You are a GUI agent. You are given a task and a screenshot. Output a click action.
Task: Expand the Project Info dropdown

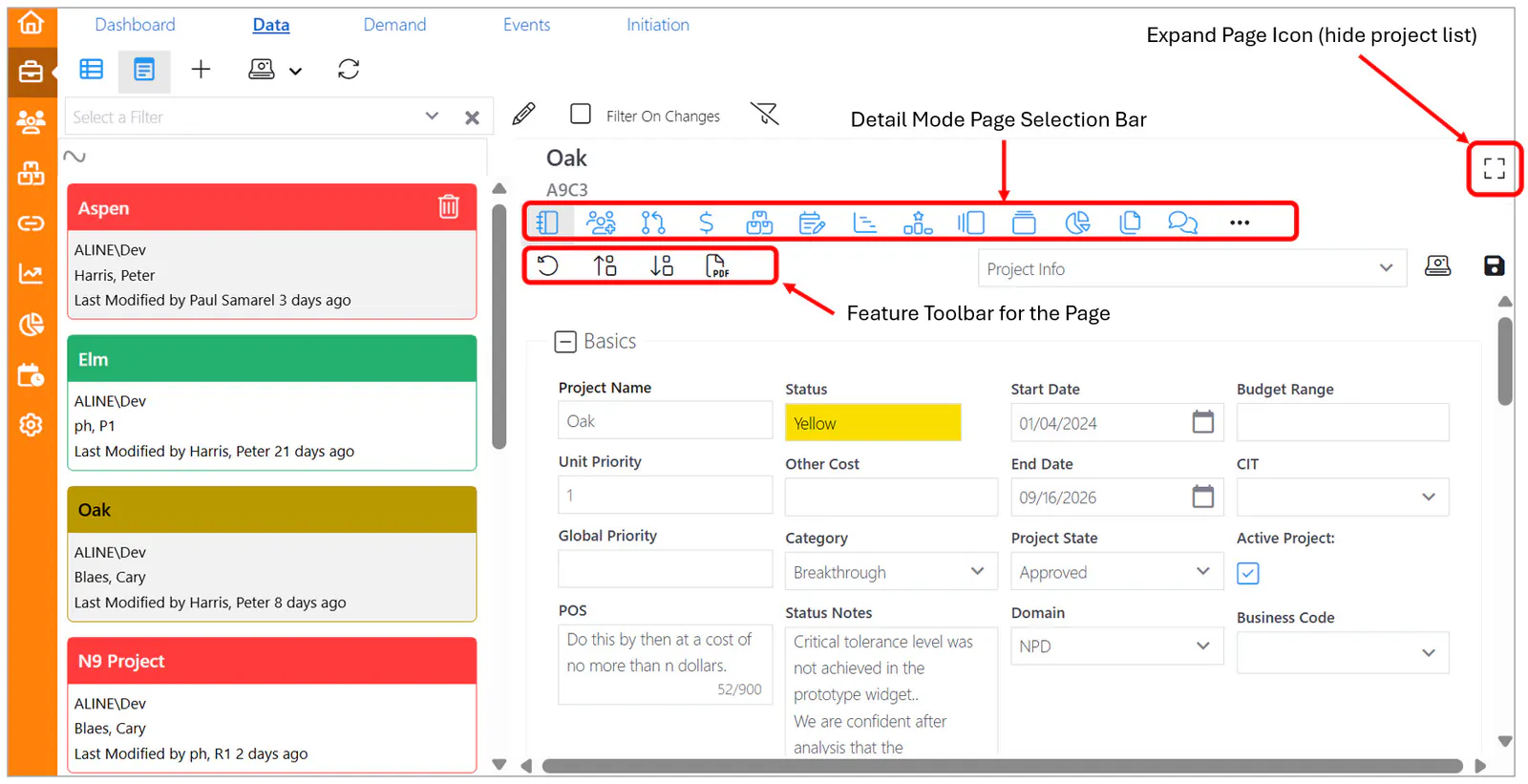point(1192,268)
